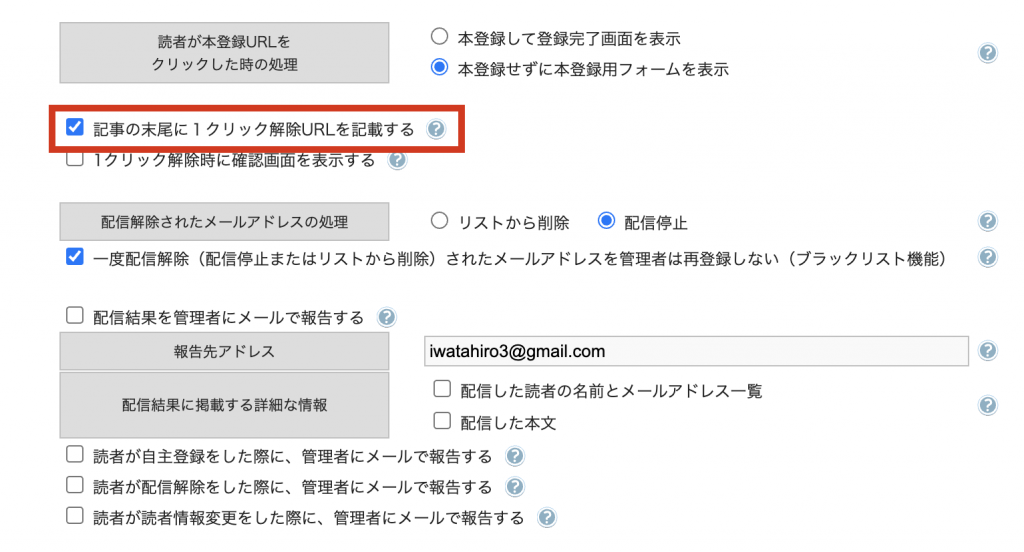This screenshot has height=552, width=1024.
Task: Click help icon for 読者が本登録URL処理 row
Action: 988,53
